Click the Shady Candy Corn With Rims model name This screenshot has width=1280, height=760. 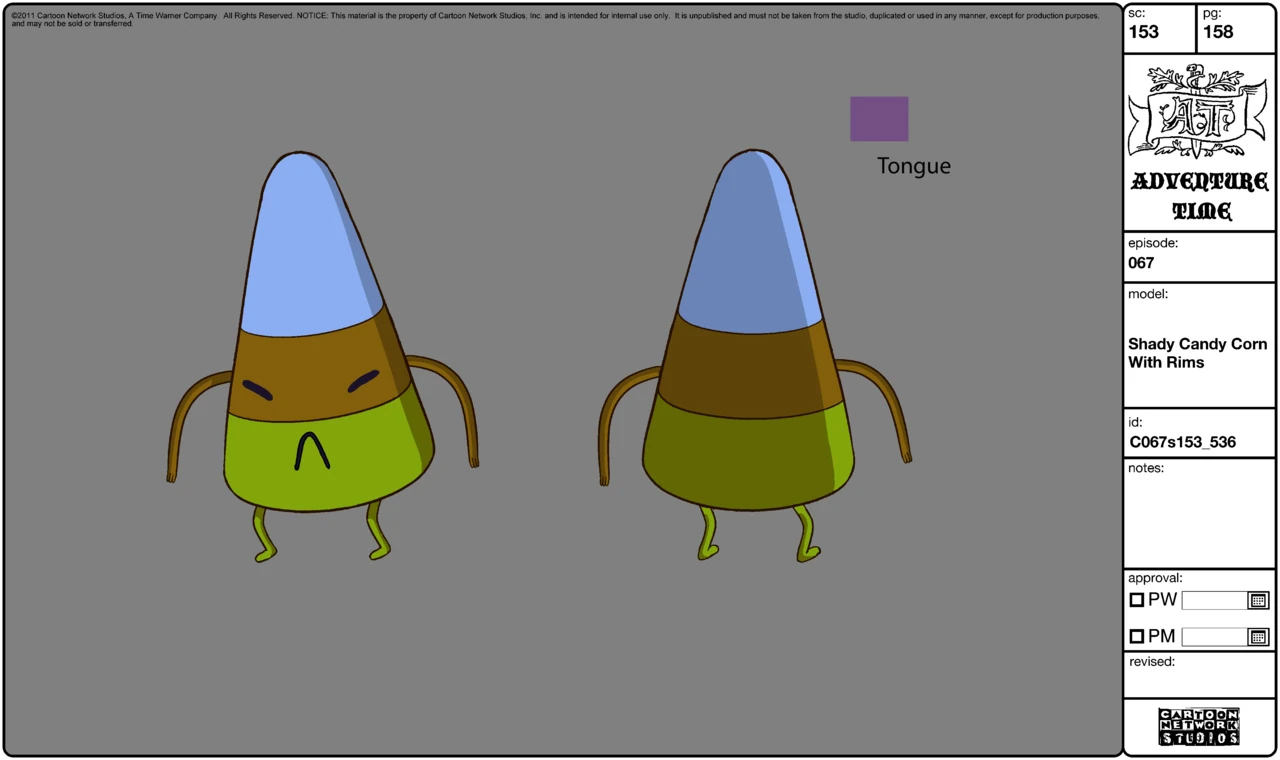[x=1197, y=353]
